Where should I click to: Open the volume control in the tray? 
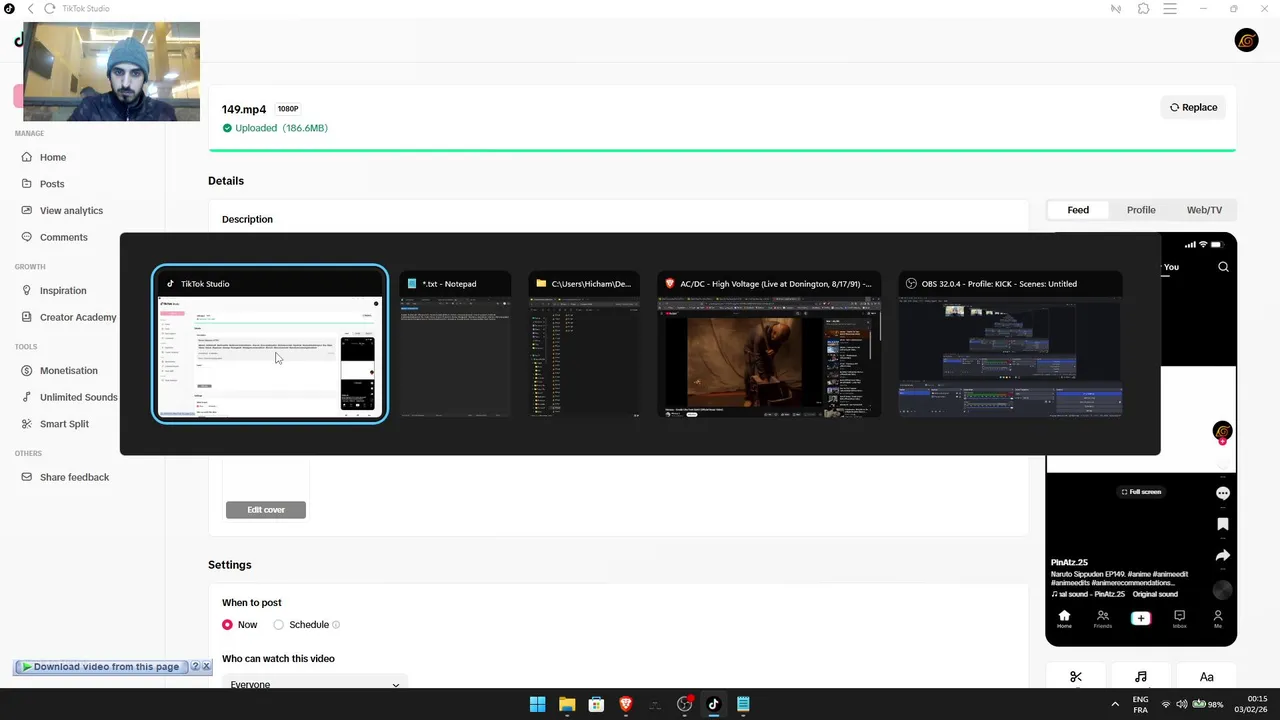click(x=1181, y=704)
